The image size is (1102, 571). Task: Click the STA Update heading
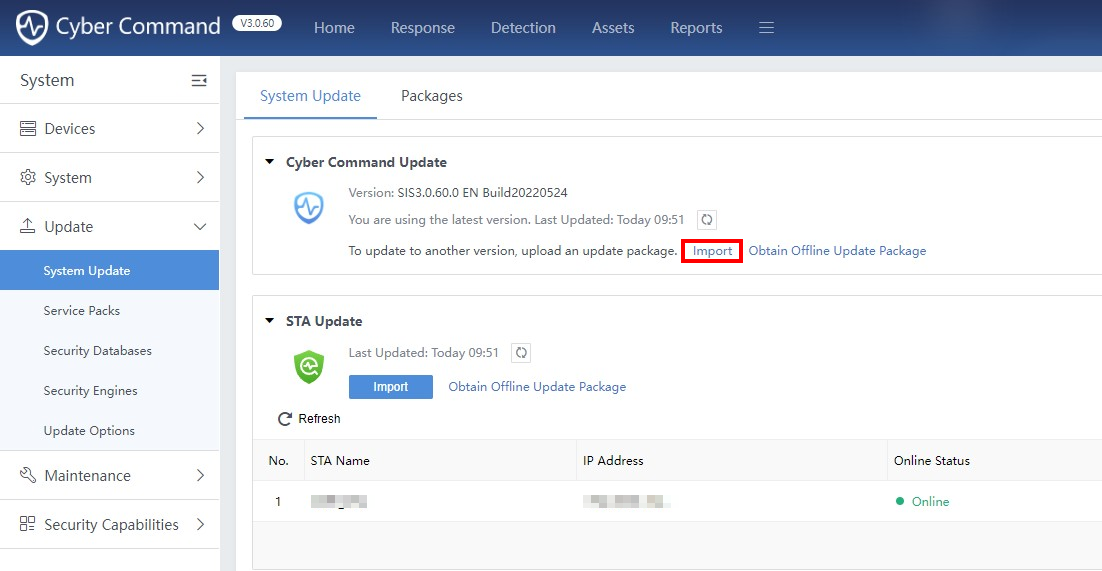[324, 321]
